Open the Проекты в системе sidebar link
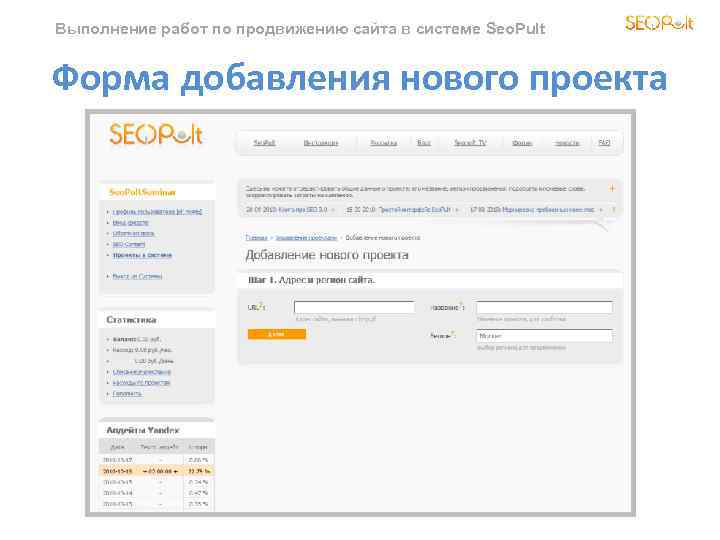The width and height of the screenshot is (720, 540). tap(142, 255)
